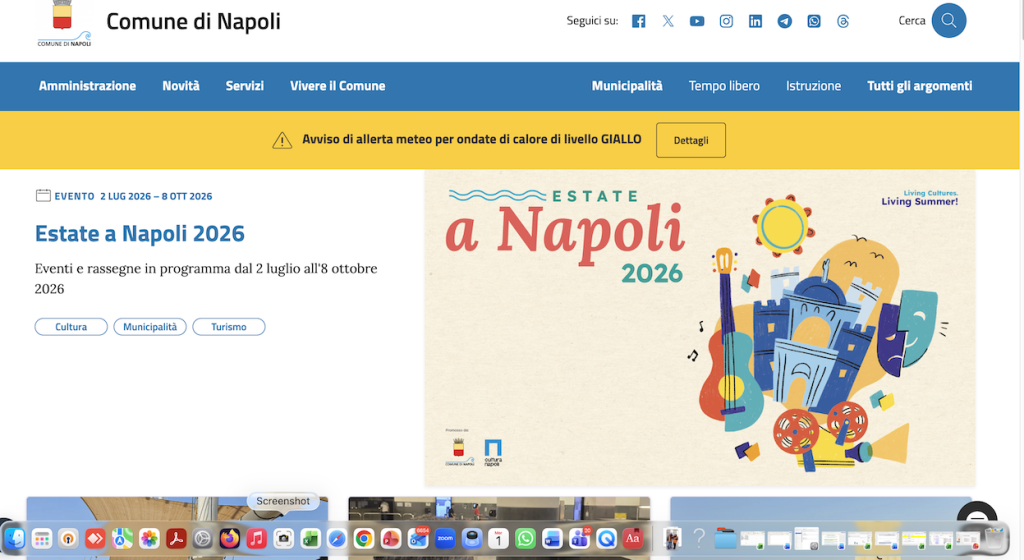The width and height of the screenshot is (1024, 560).
Task: Click the Estate a Napoli 2026 banner image
Action: point(700,328)
